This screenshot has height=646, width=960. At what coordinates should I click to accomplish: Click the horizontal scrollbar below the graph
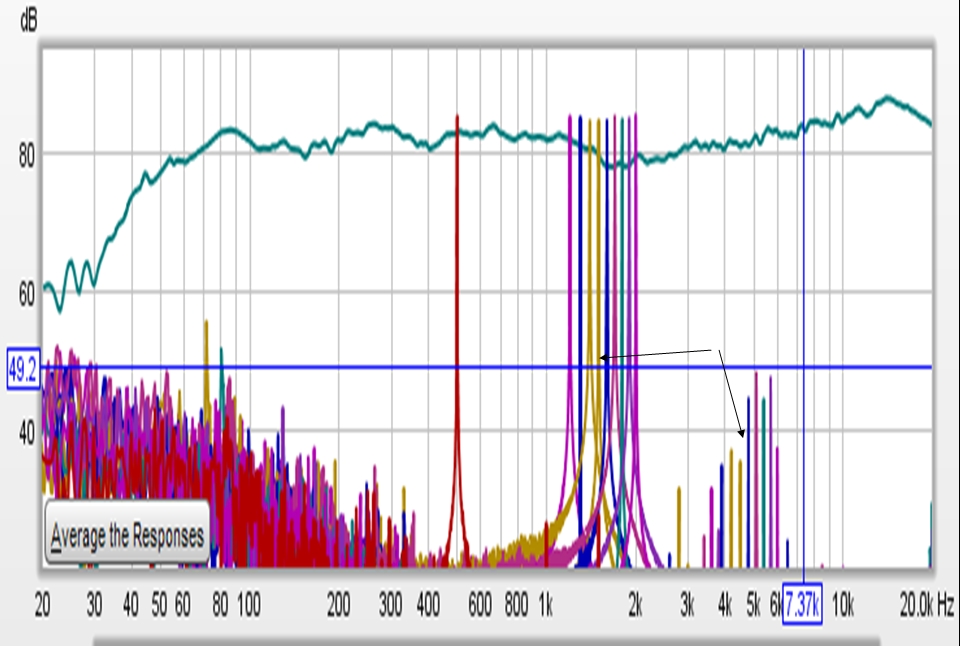click(486, 641)
